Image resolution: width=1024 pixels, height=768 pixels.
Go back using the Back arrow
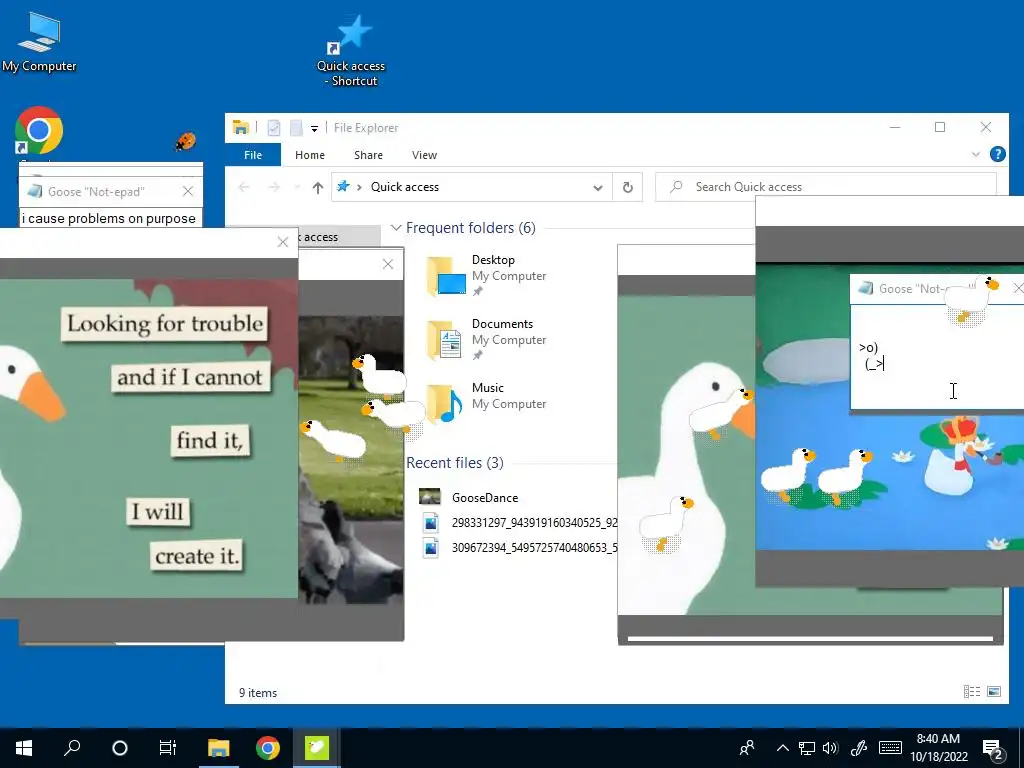coord(244,187)
